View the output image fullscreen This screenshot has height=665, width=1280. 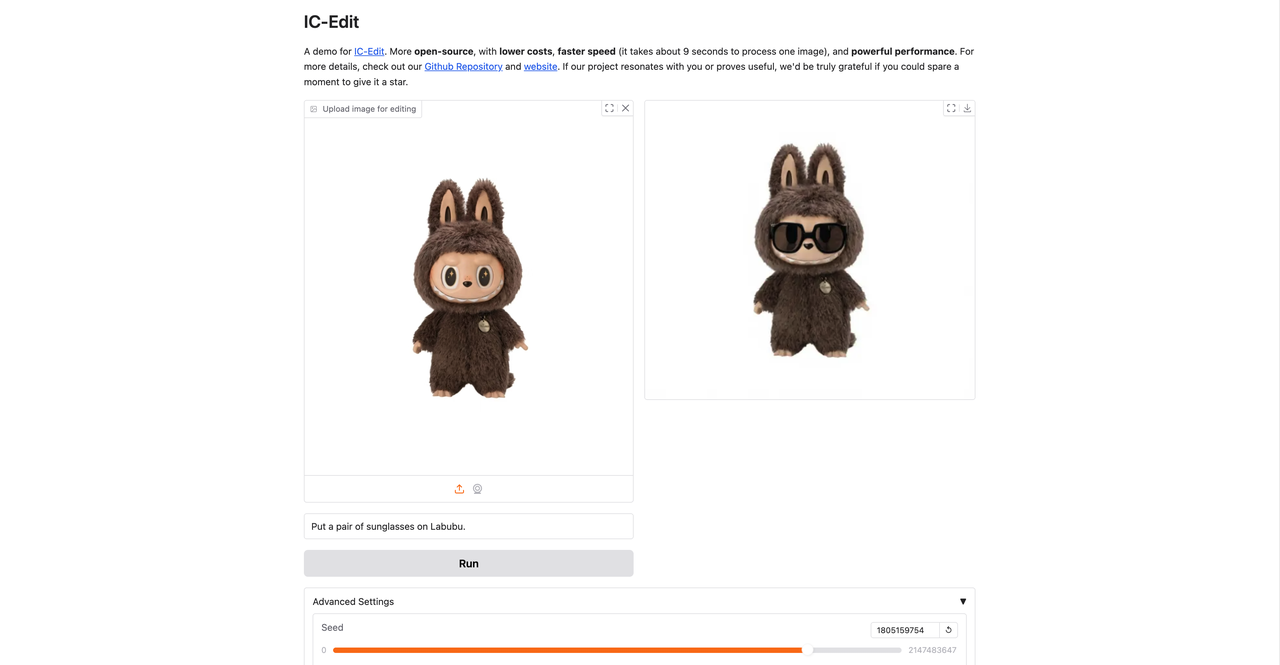(951, 108)
